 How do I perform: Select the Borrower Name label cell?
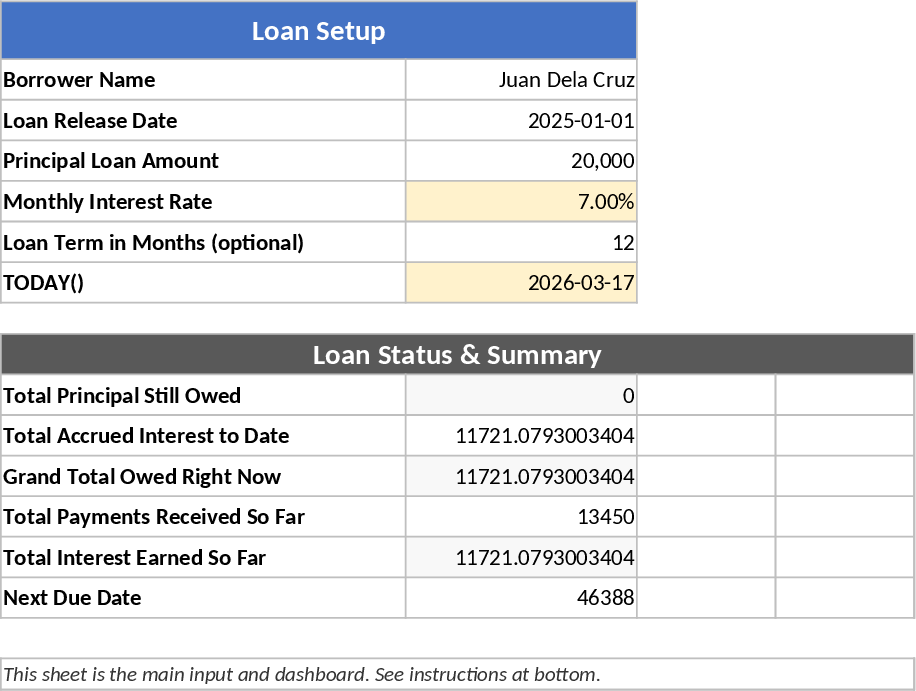203,80
